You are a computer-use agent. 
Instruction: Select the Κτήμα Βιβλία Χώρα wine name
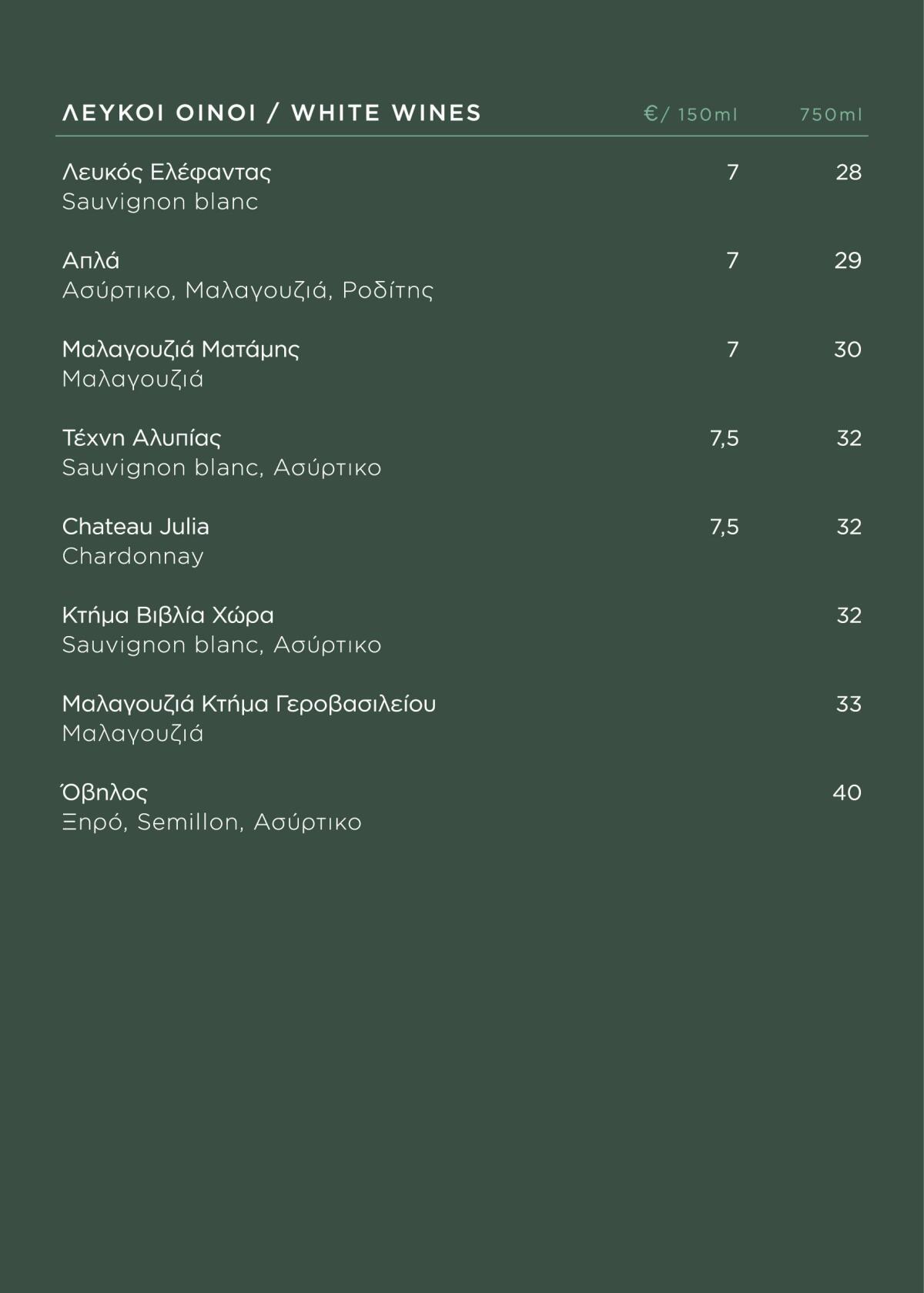(168, 615)
